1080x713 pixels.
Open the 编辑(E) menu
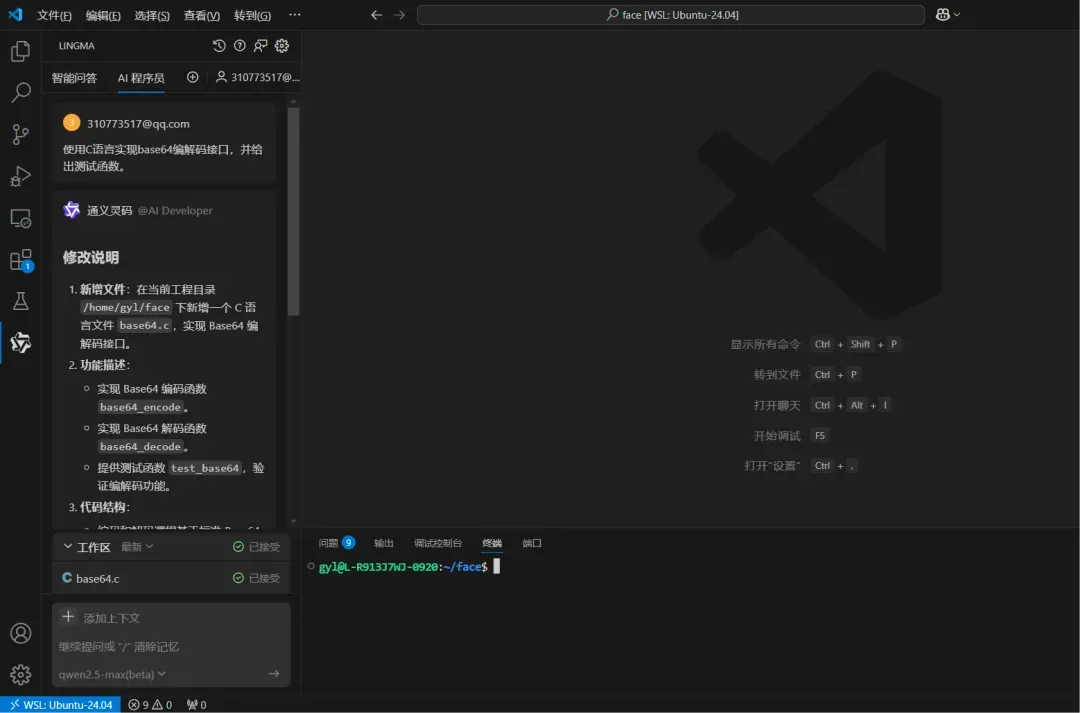[x=103, y=15]
